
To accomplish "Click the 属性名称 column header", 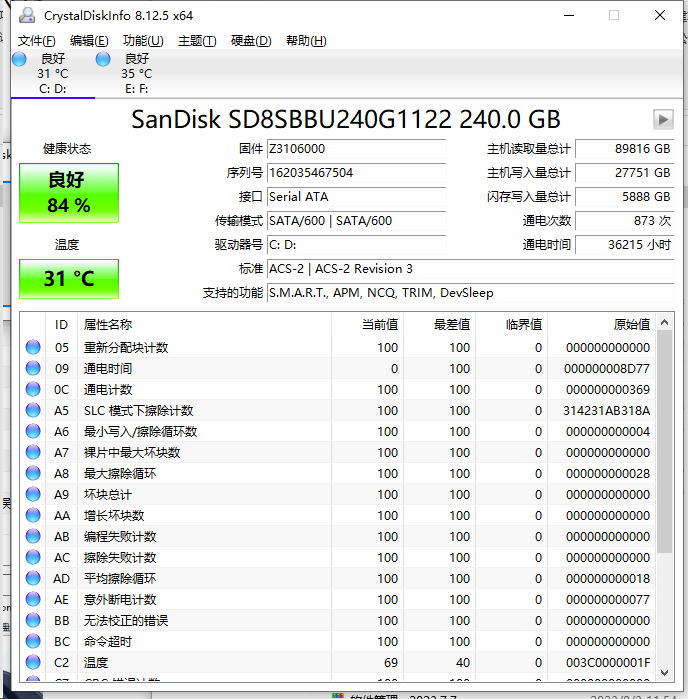I will (x=204, y=325).
